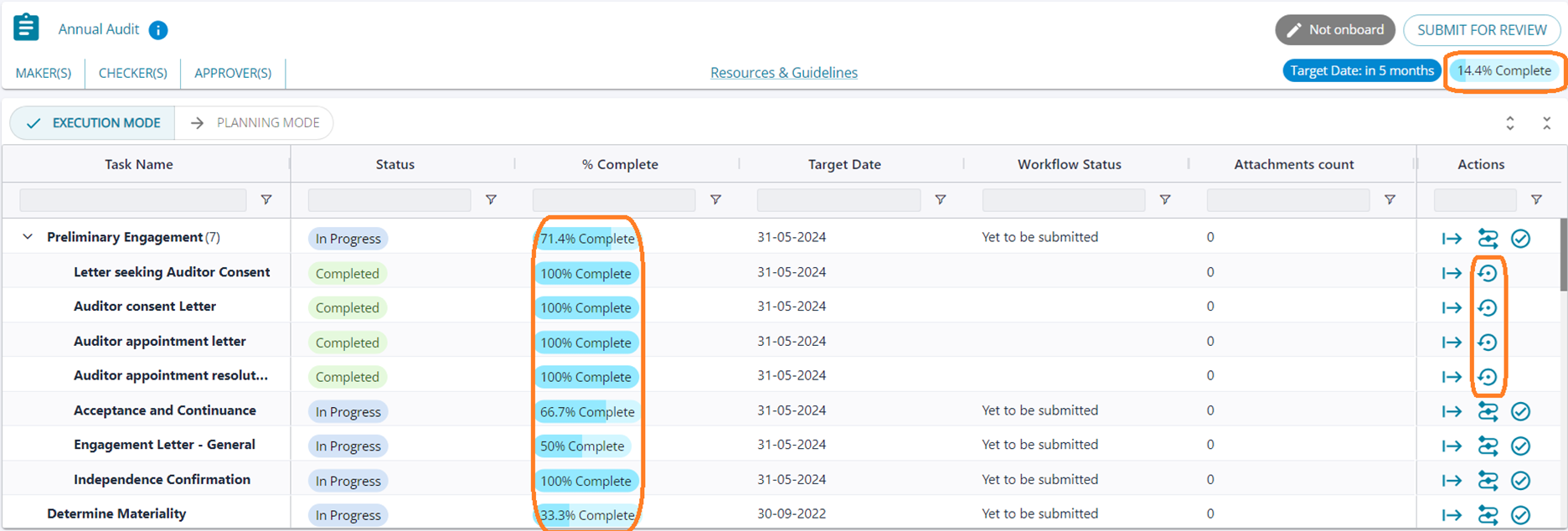Click checkmark icon for Independence Confirmation

[x=1521, y=481]
